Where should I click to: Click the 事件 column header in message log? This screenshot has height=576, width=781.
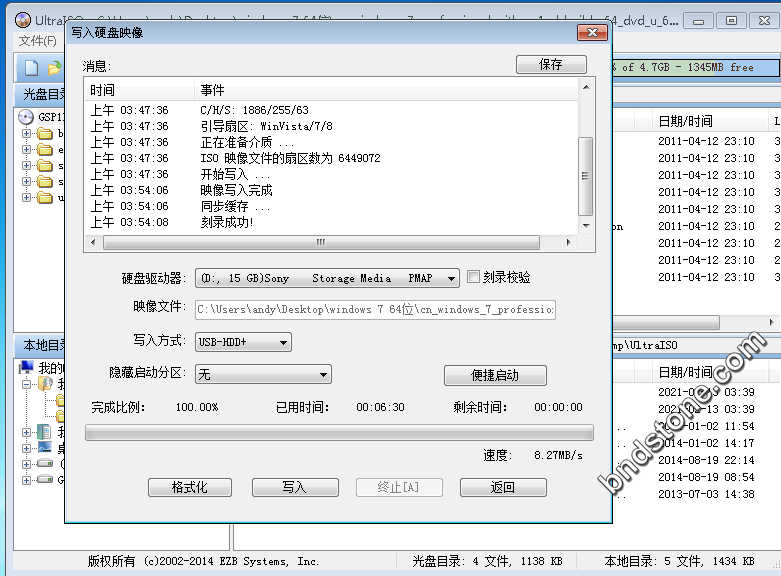pyautogui.click(x=386, y=90)
